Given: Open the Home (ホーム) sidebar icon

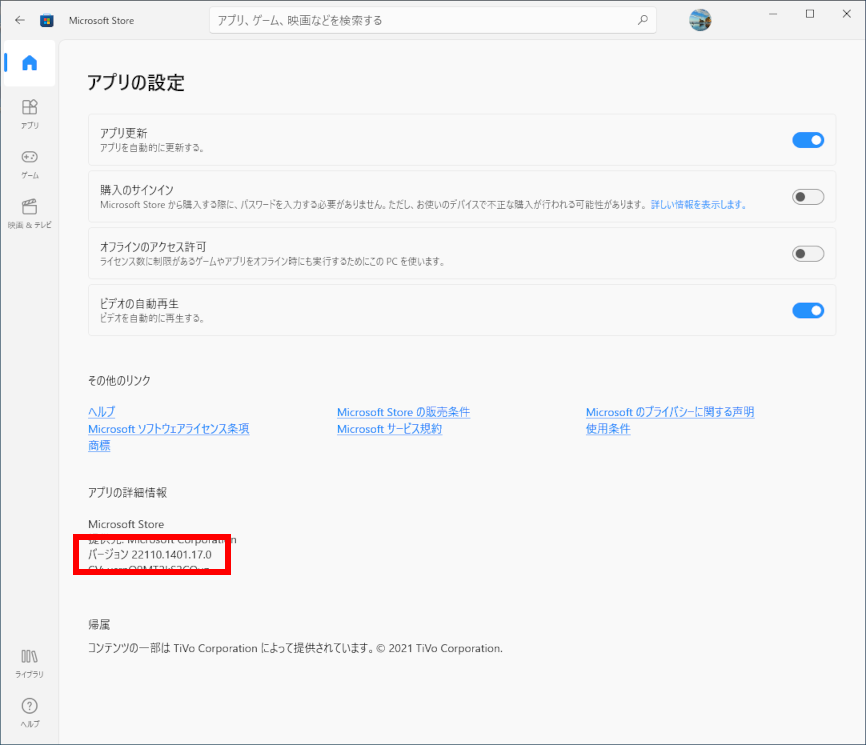Looking at the screenshot, I should click(29, 63).
